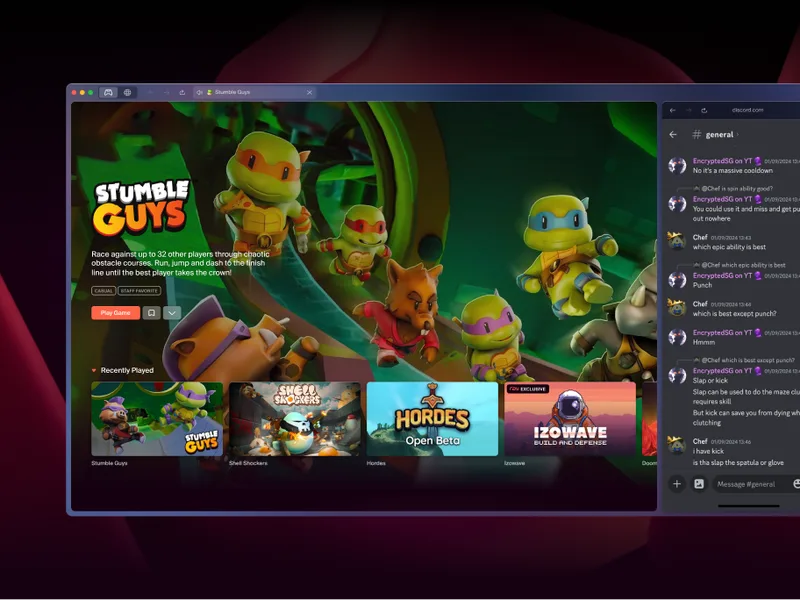This screenshot has height=600, width=800.
Task: Click the back arrow beside #general channel
Action: (x=673, y=135)
